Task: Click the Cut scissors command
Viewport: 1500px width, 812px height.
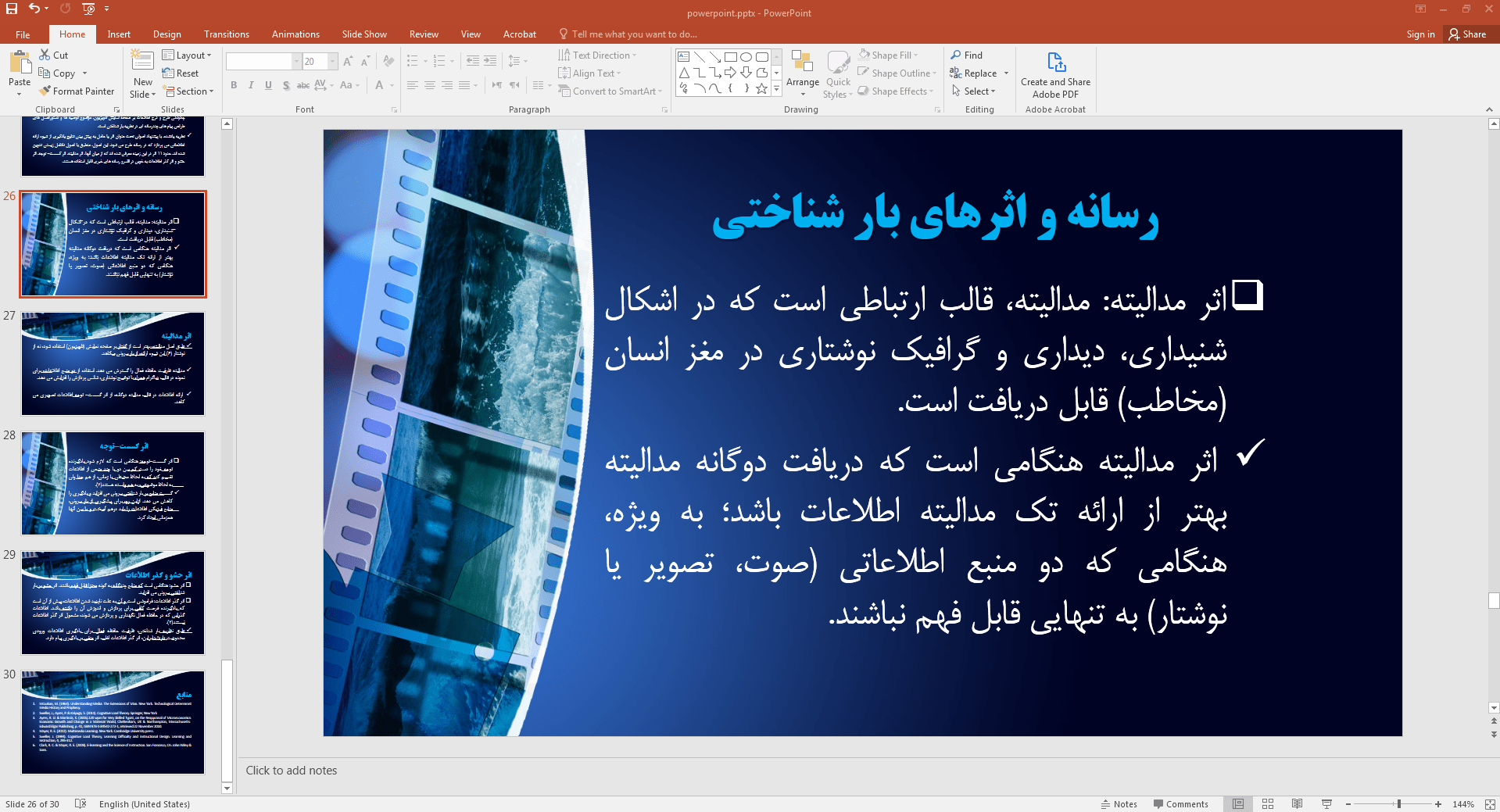Action: click(x=54, y=55)
